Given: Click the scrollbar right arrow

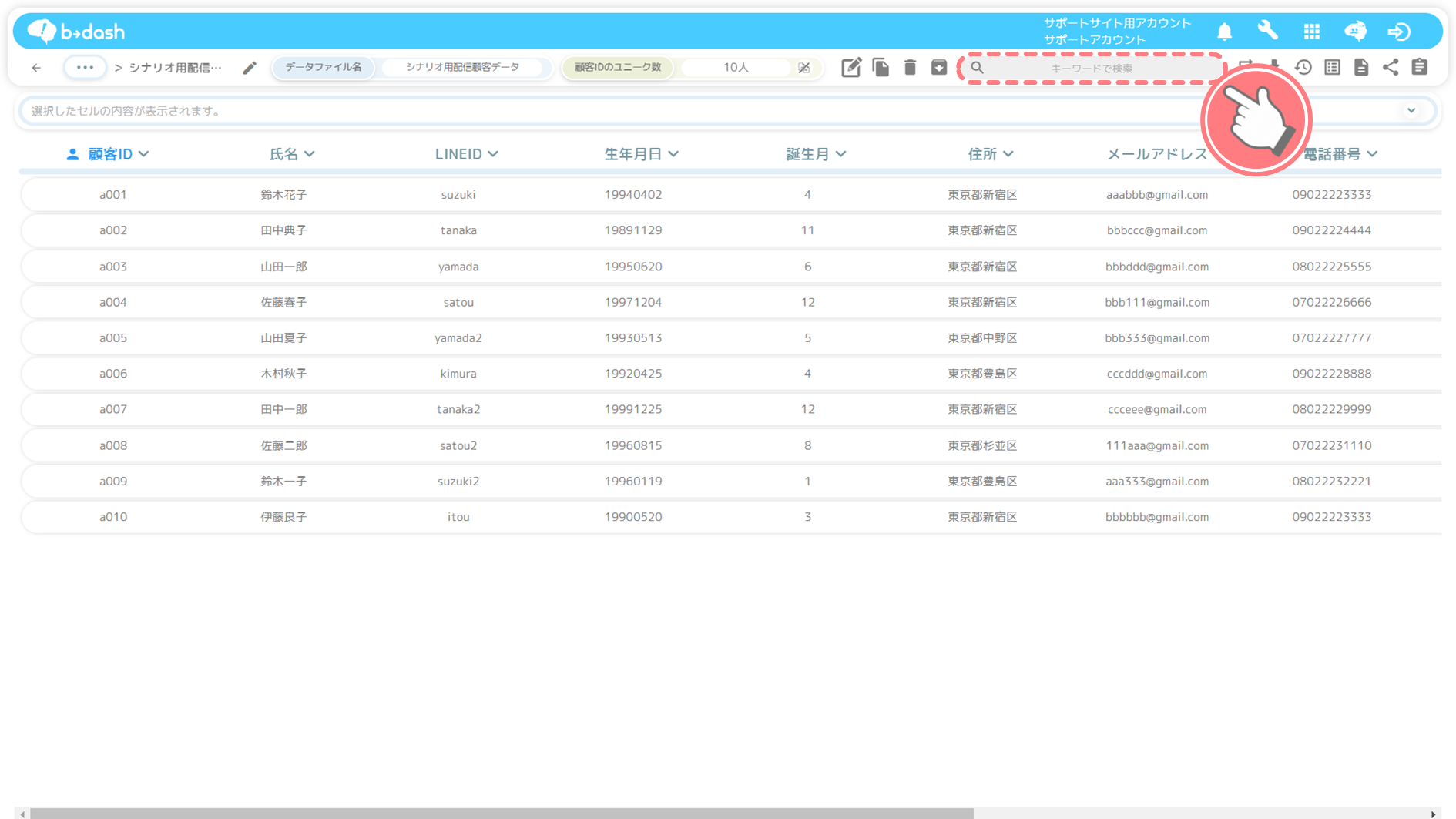Looking at the screenshot, I should click(1433, 814).
